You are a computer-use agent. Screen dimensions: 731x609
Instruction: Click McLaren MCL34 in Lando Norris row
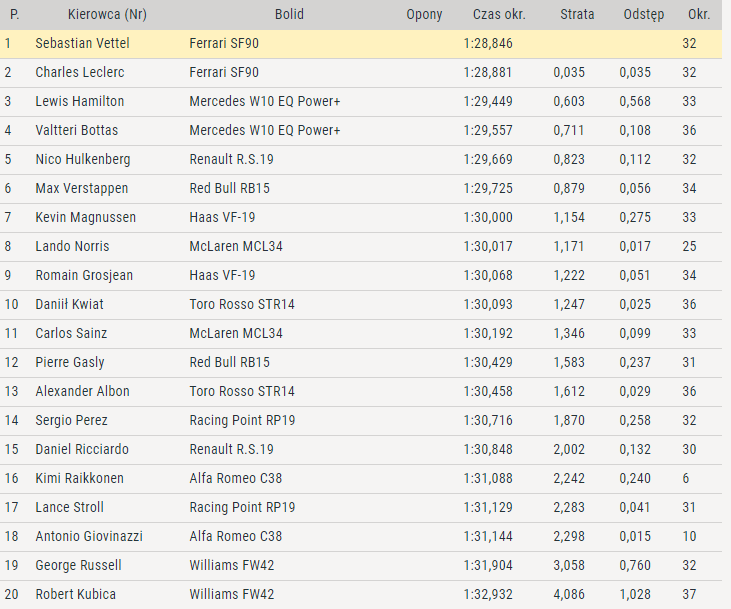[236, 247]
